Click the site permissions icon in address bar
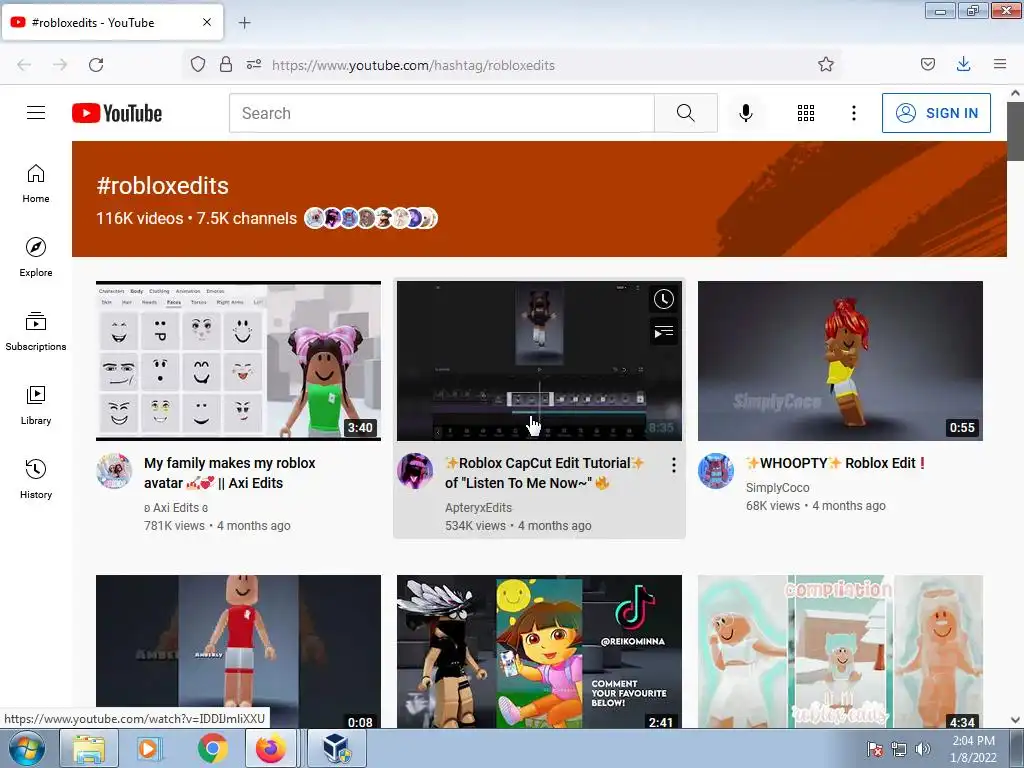This screenshot has width=1024, height=768. 254,64
